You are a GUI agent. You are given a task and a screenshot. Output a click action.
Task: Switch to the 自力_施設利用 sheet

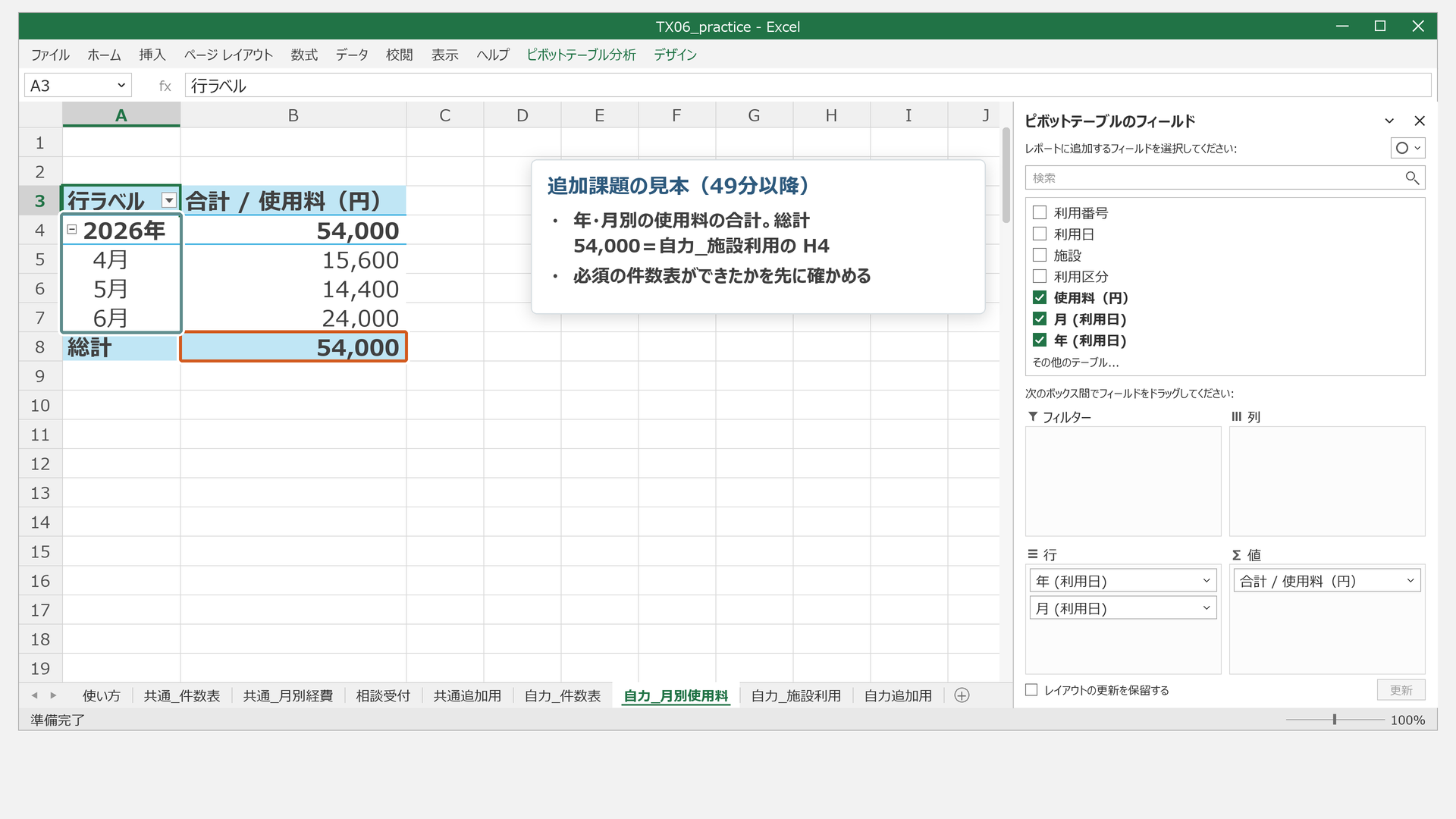point(796,695)
